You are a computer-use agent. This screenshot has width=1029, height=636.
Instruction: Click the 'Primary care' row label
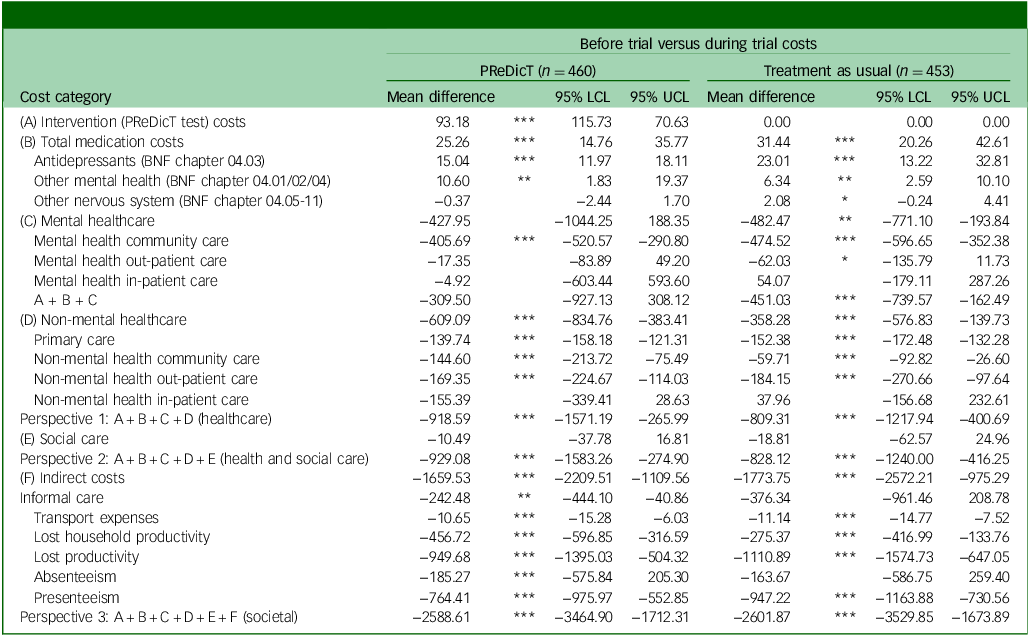(74, 339)
